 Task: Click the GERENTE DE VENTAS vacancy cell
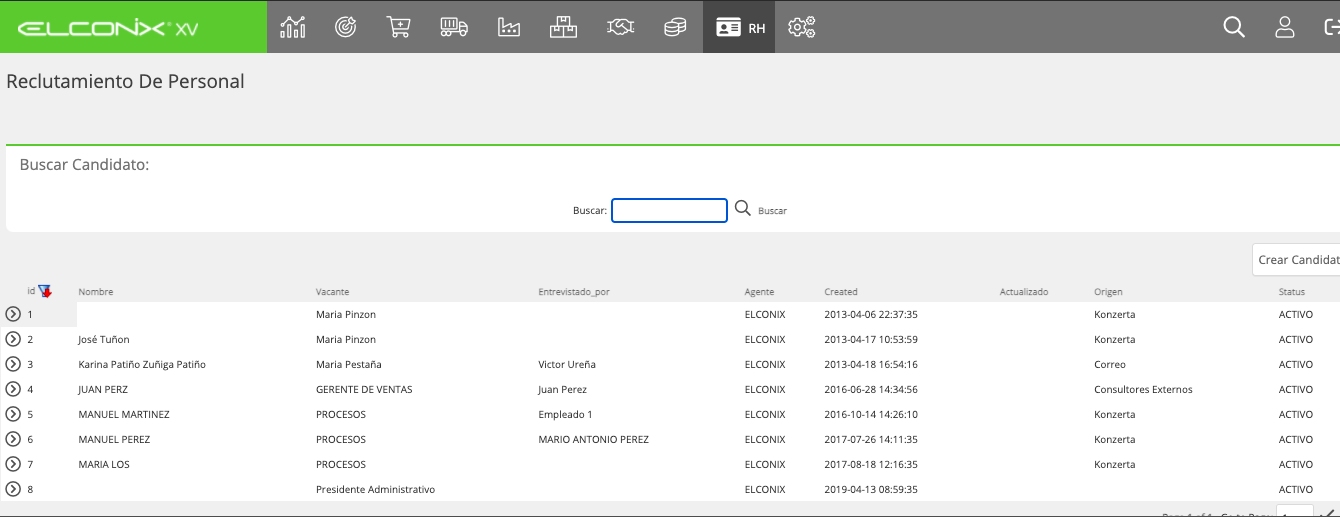(364, 390)
